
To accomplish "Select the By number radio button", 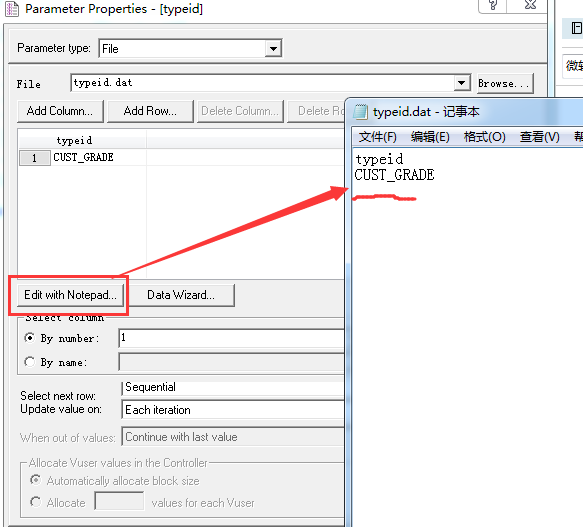I will pyautogui.click(x=29, y=338).
